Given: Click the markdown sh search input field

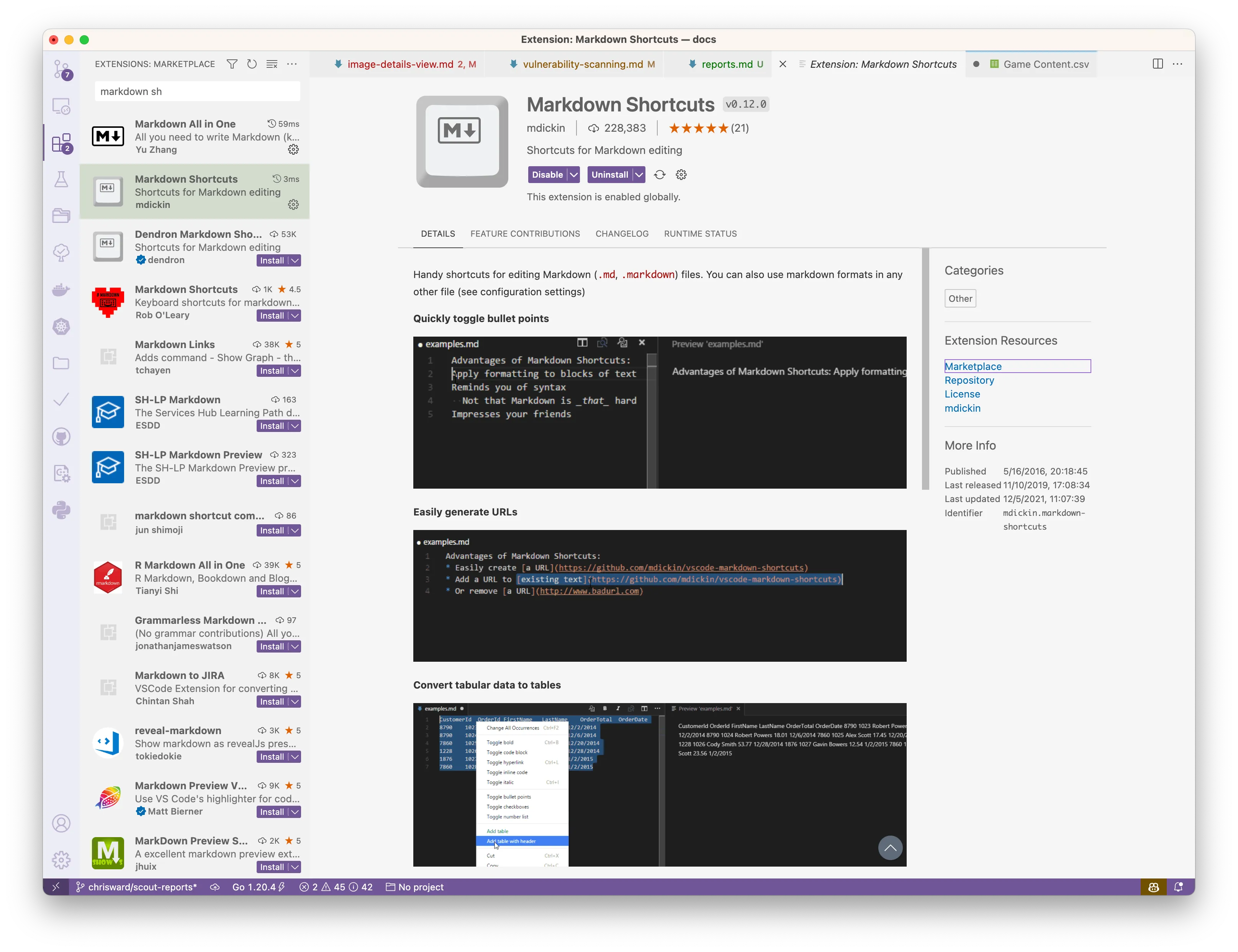Looking at the screenshot, I should (197, 91).
